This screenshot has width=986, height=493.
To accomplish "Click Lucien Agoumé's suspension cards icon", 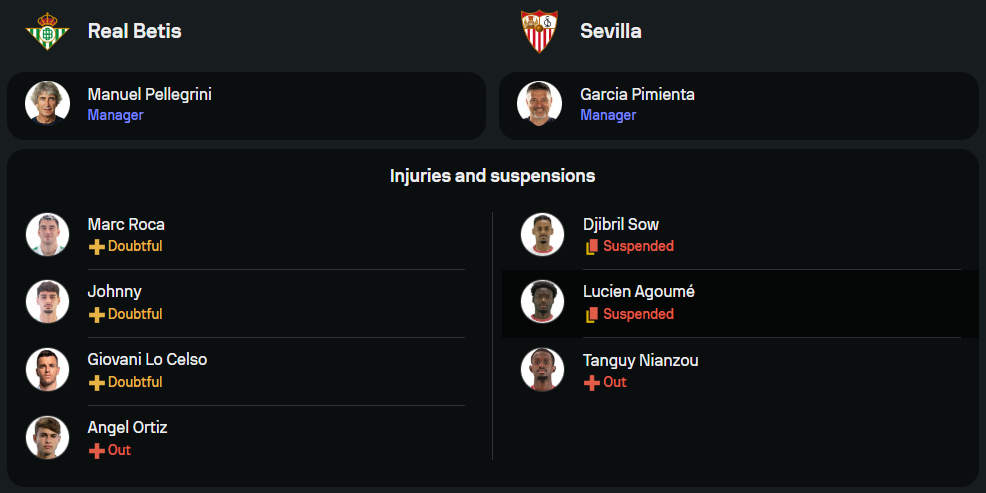I will (x=591, y=314).
